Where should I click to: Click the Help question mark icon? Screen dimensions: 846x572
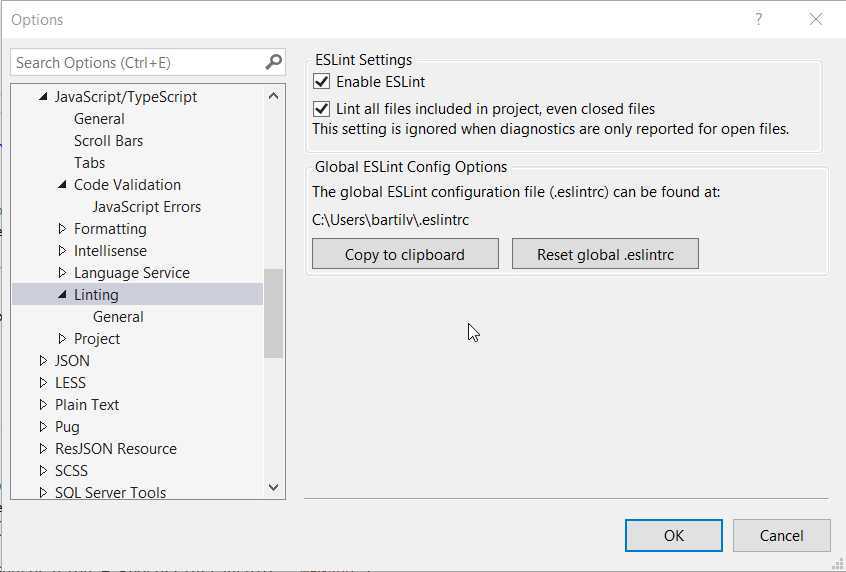(x=759, y=19)
